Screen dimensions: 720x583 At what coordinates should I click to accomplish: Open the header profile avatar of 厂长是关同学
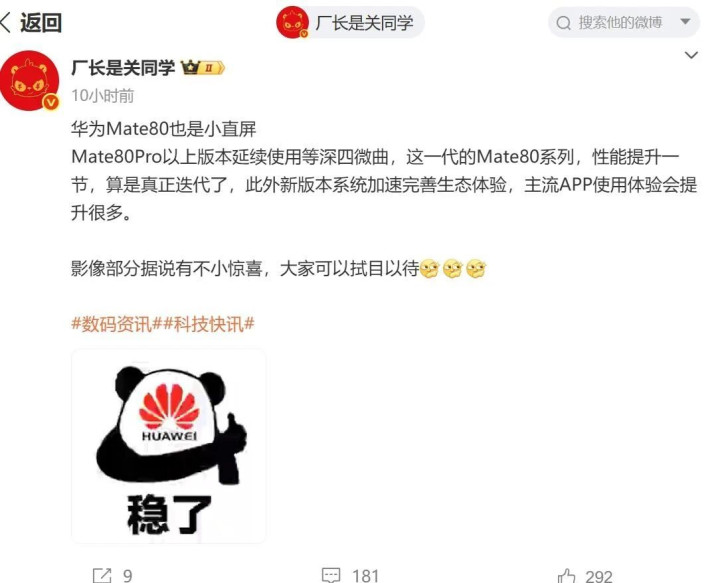tap(292, 22)
